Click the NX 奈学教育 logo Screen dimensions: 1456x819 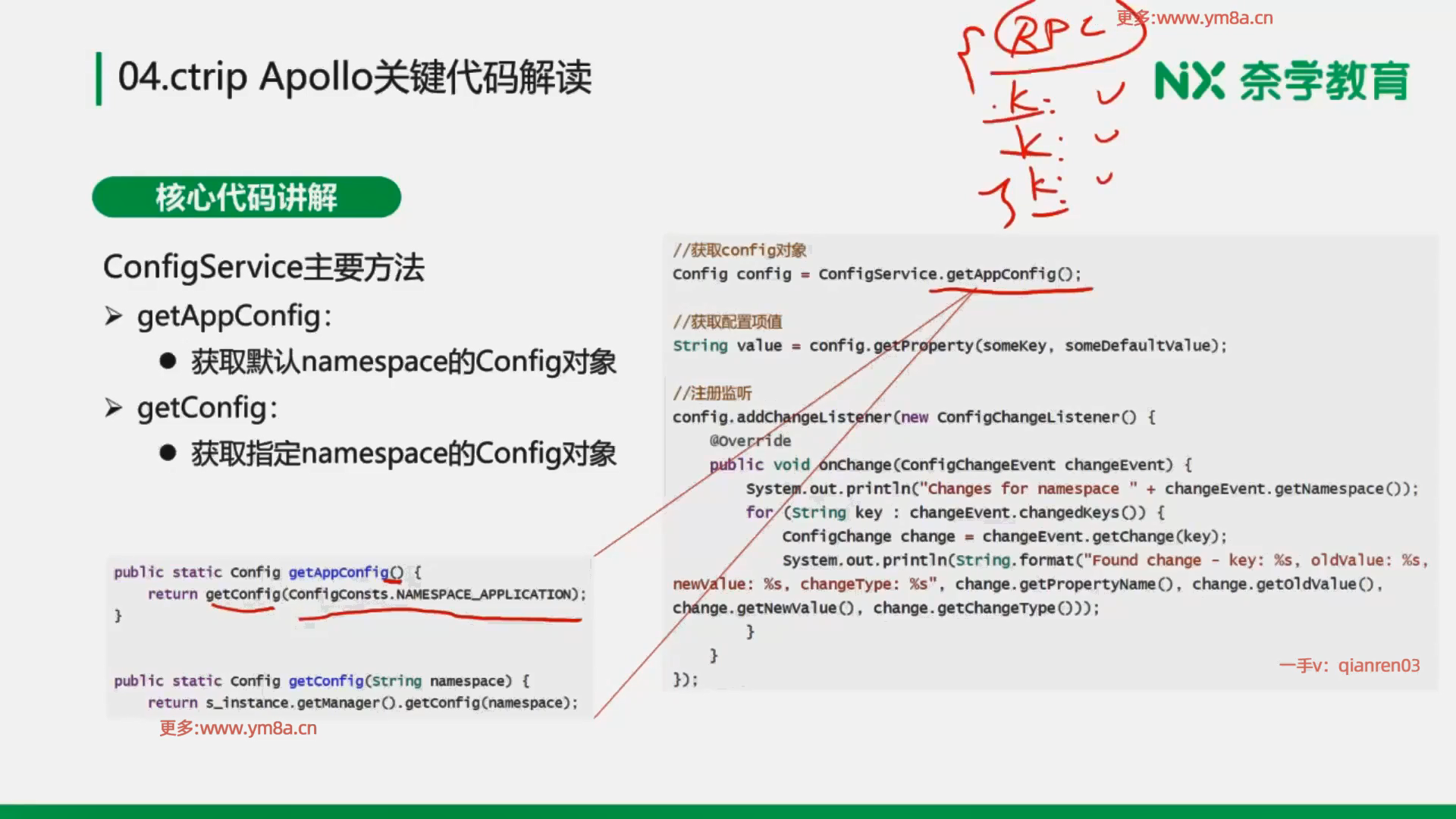click(x=1281, y=81)
